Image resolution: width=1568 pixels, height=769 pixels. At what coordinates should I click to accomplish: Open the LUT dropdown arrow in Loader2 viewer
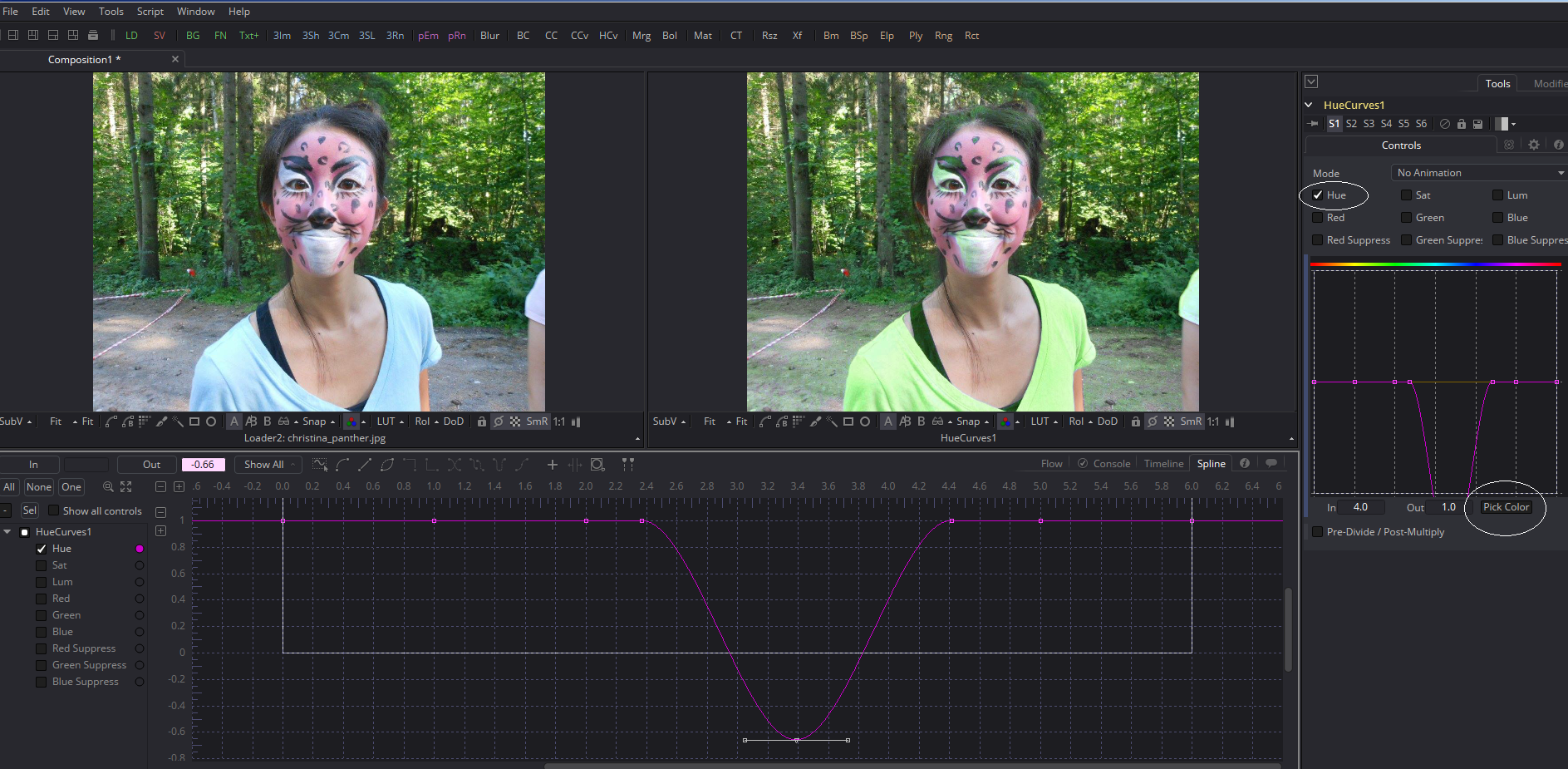click(x=401, y=422)
